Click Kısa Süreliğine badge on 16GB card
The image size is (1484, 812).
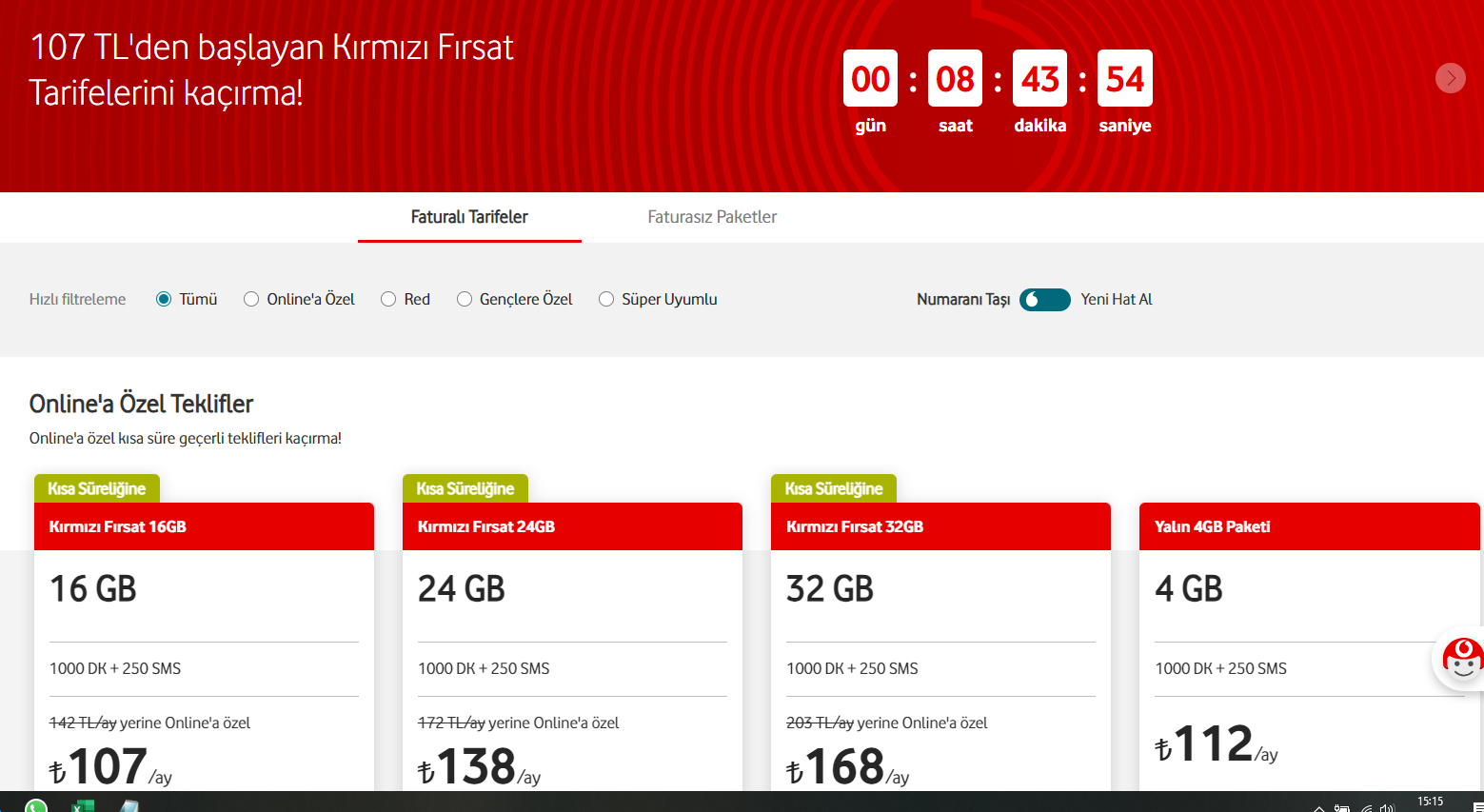[97, 488]
